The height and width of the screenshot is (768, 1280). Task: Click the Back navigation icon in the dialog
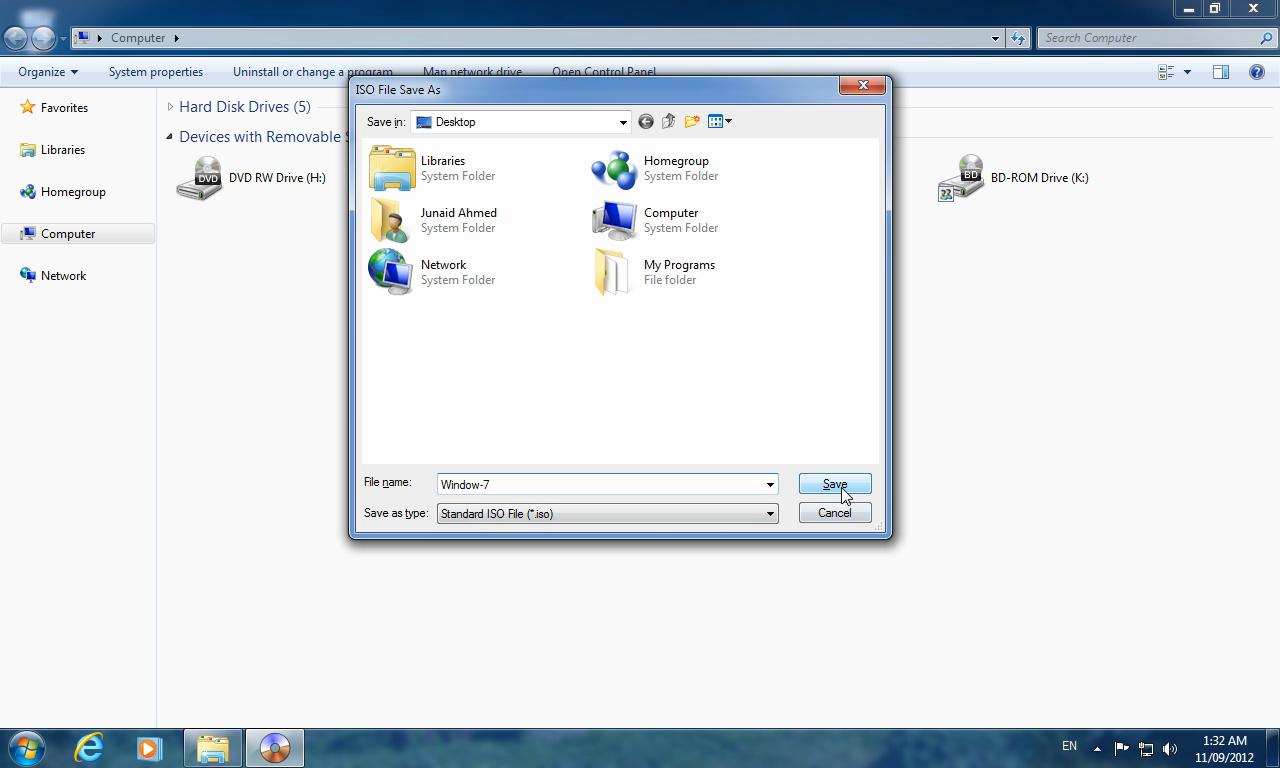(645, 121)
